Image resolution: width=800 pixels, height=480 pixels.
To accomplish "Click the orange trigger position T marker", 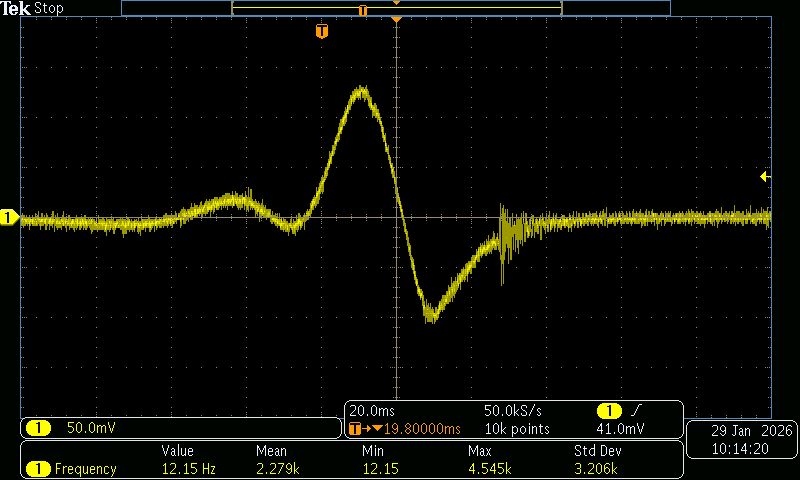I will (321, 31).
